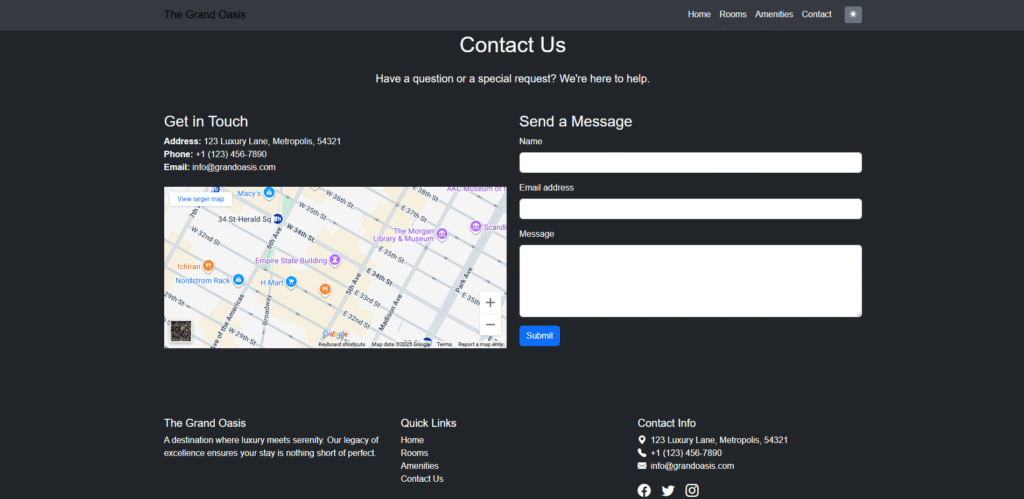The height and width of the screenshot is (499, 1024).
Task: Zoom out on the map
Action: (x=490, y=325)
